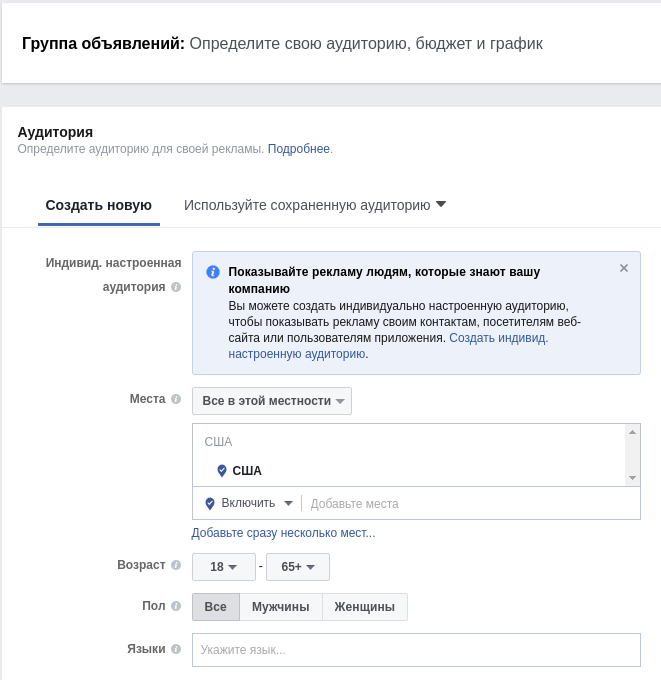Open the Подробнее link
Screen dimensions: 661x680
[x=298, y=149]
